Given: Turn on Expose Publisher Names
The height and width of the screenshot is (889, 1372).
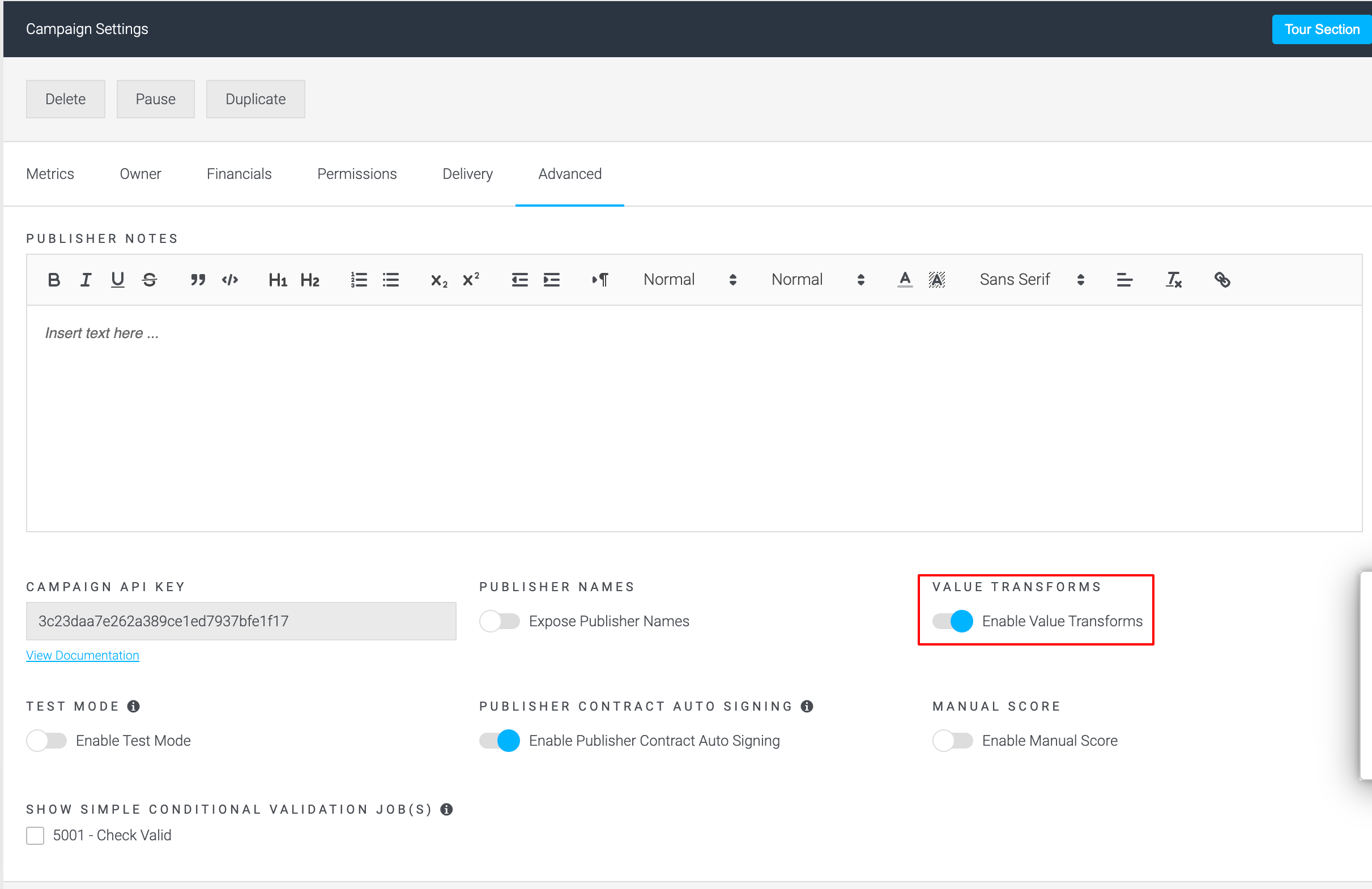Looking at the screenshot, I should point(499,621).
